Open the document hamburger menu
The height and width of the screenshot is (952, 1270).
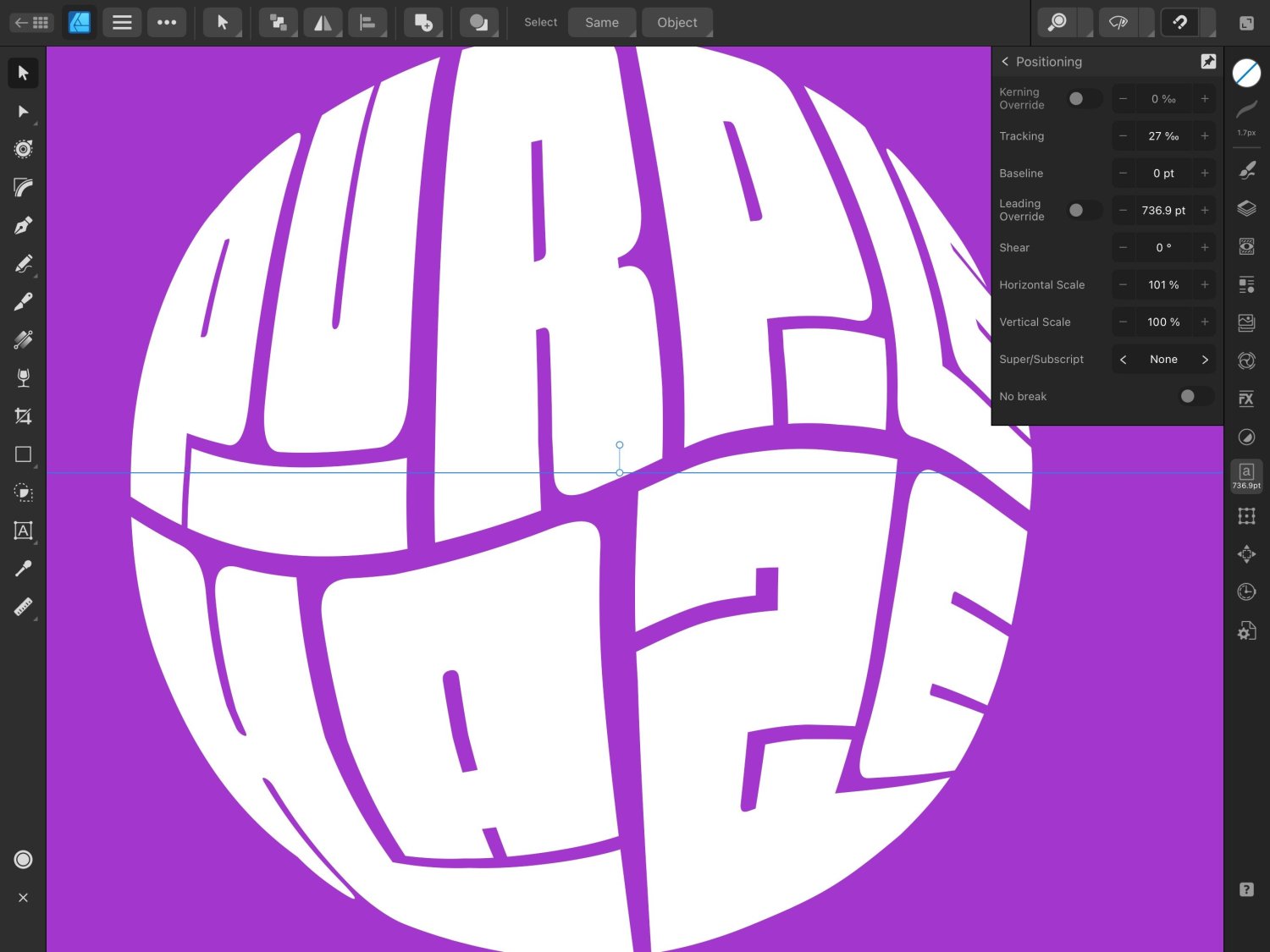point(122,23)
